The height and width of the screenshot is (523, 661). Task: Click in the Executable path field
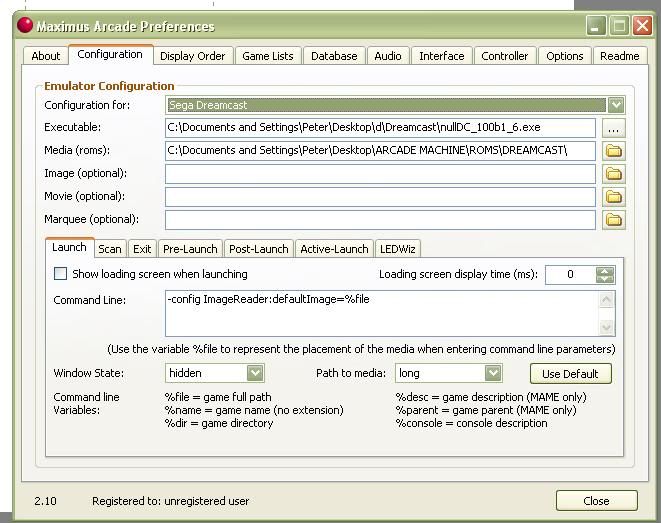(x=380, y=128)
